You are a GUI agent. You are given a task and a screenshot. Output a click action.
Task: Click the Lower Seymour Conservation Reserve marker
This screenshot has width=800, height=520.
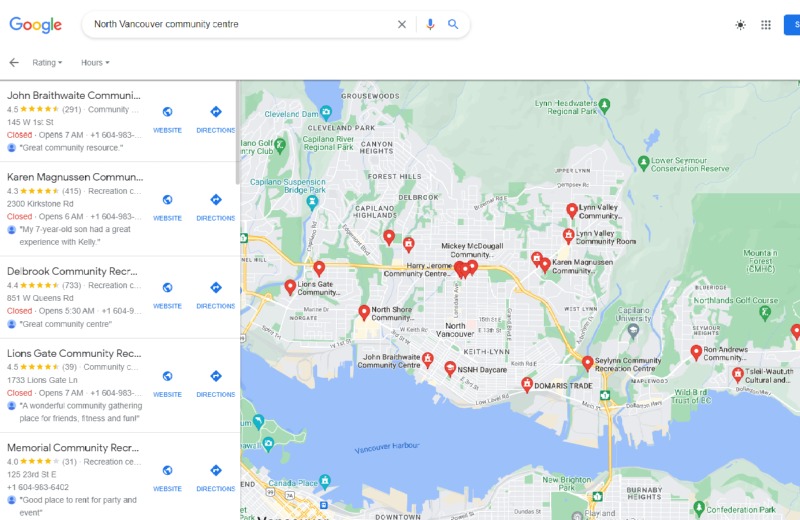tap(643, 163)
